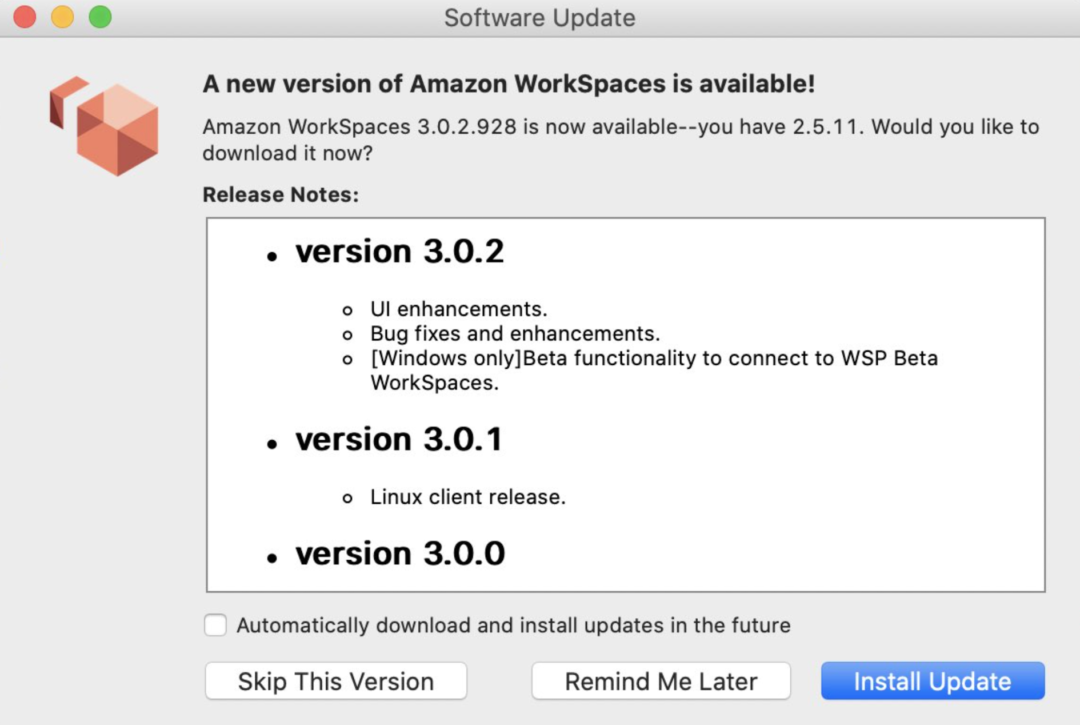
Task: Click 'UI enhancements.' release note
Action: coord(459,309)
